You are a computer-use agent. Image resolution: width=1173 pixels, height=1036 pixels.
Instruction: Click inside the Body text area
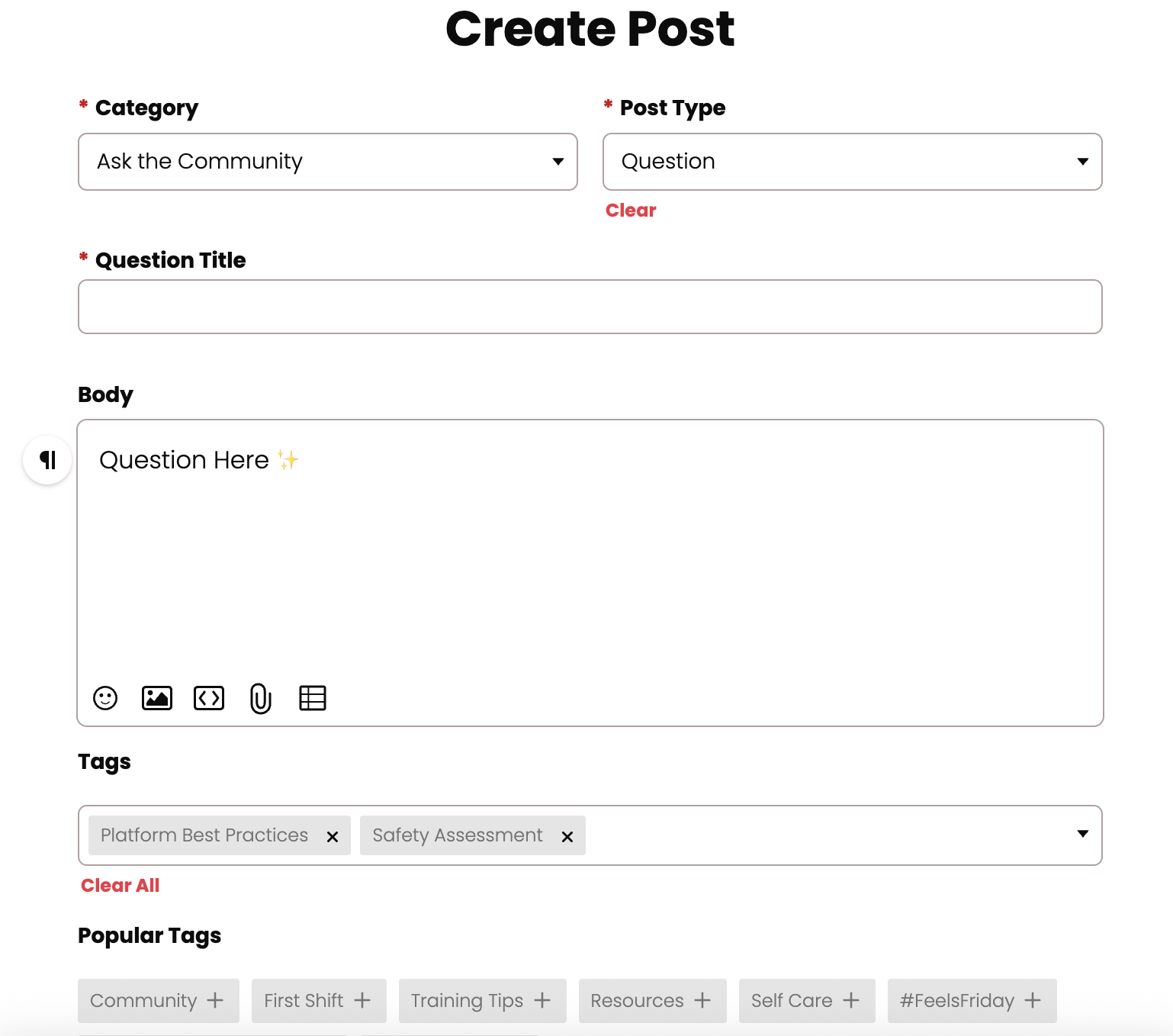590,549
